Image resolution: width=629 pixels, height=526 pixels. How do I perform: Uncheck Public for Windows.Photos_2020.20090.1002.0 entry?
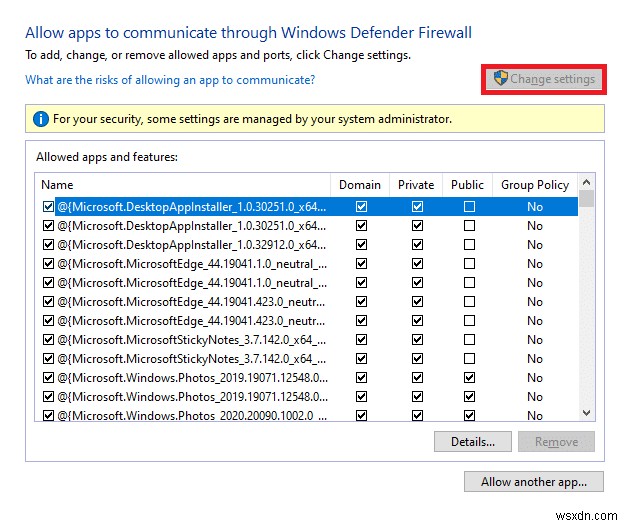468,416
